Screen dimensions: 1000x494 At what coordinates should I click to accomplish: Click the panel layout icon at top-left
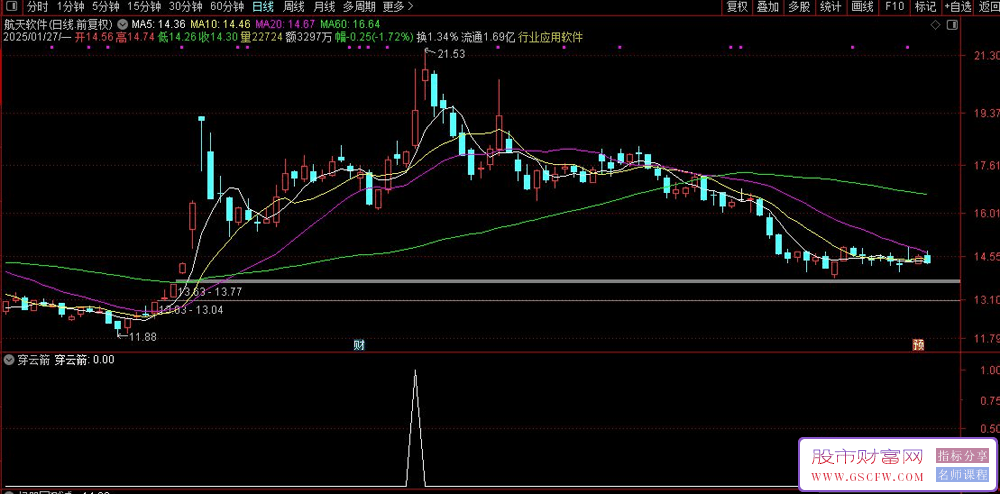pos(10,7)
